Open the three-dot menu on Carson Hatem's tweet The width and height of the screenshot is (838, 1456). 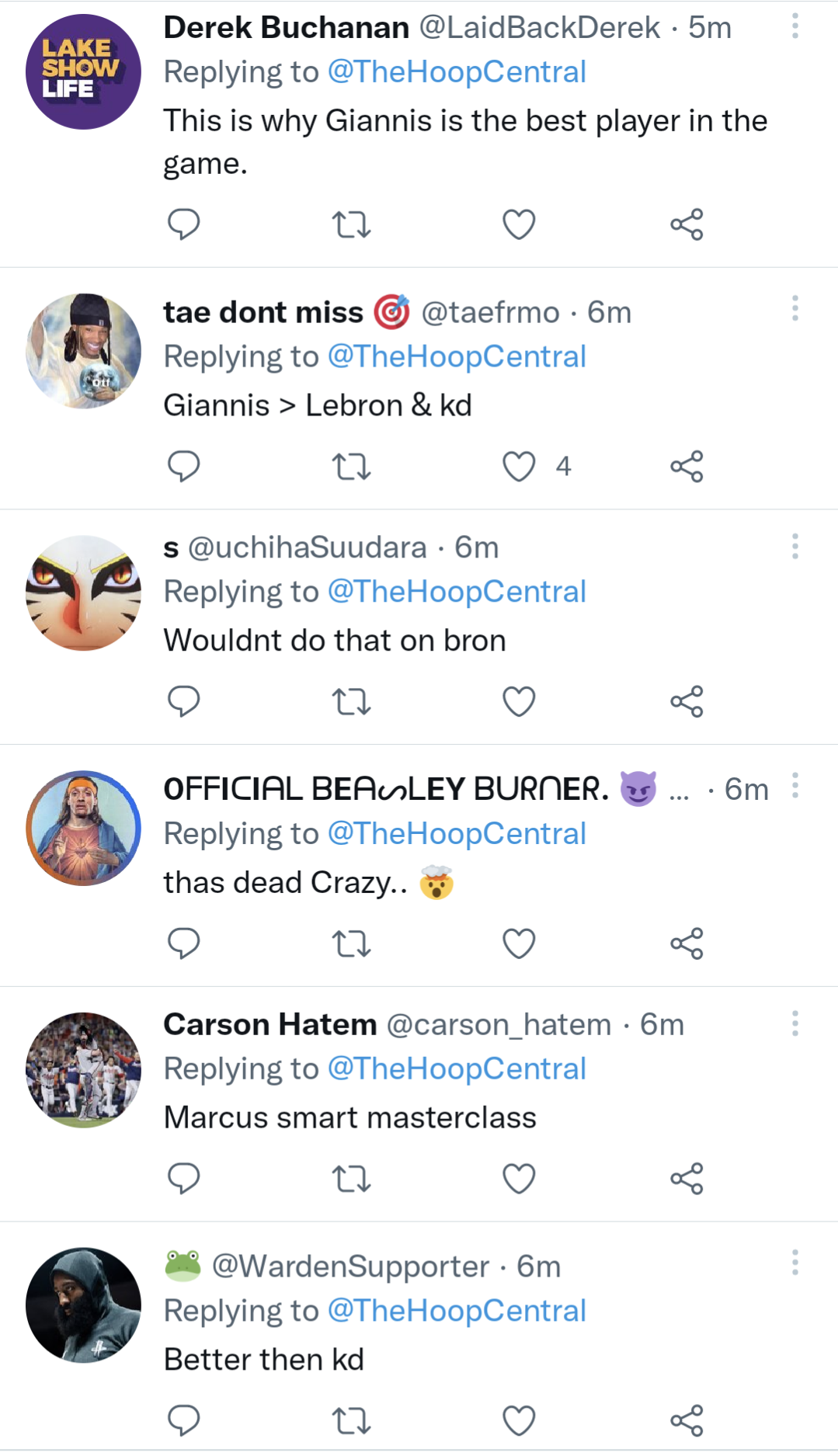pos(795,1023)
